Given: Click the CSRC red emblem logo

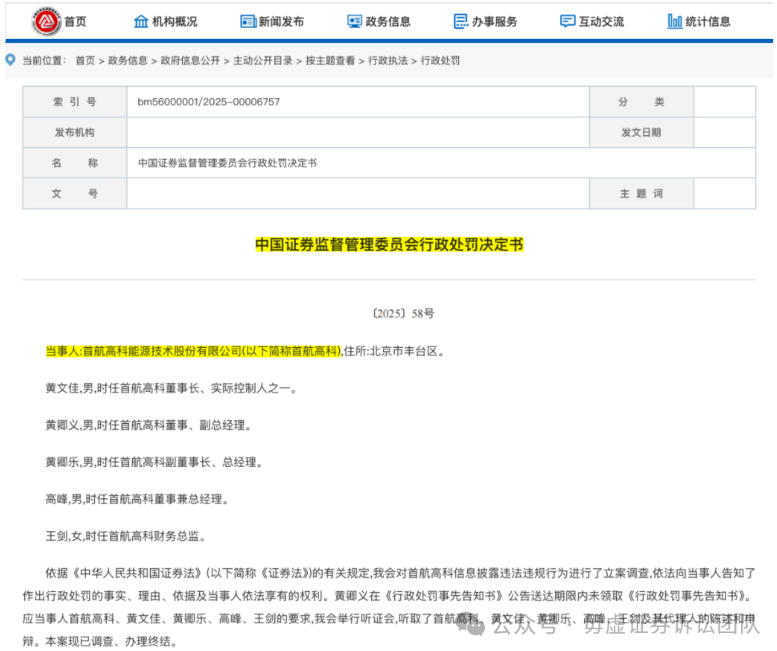Looking at the screenshot, I should click(x=46, y=21).
